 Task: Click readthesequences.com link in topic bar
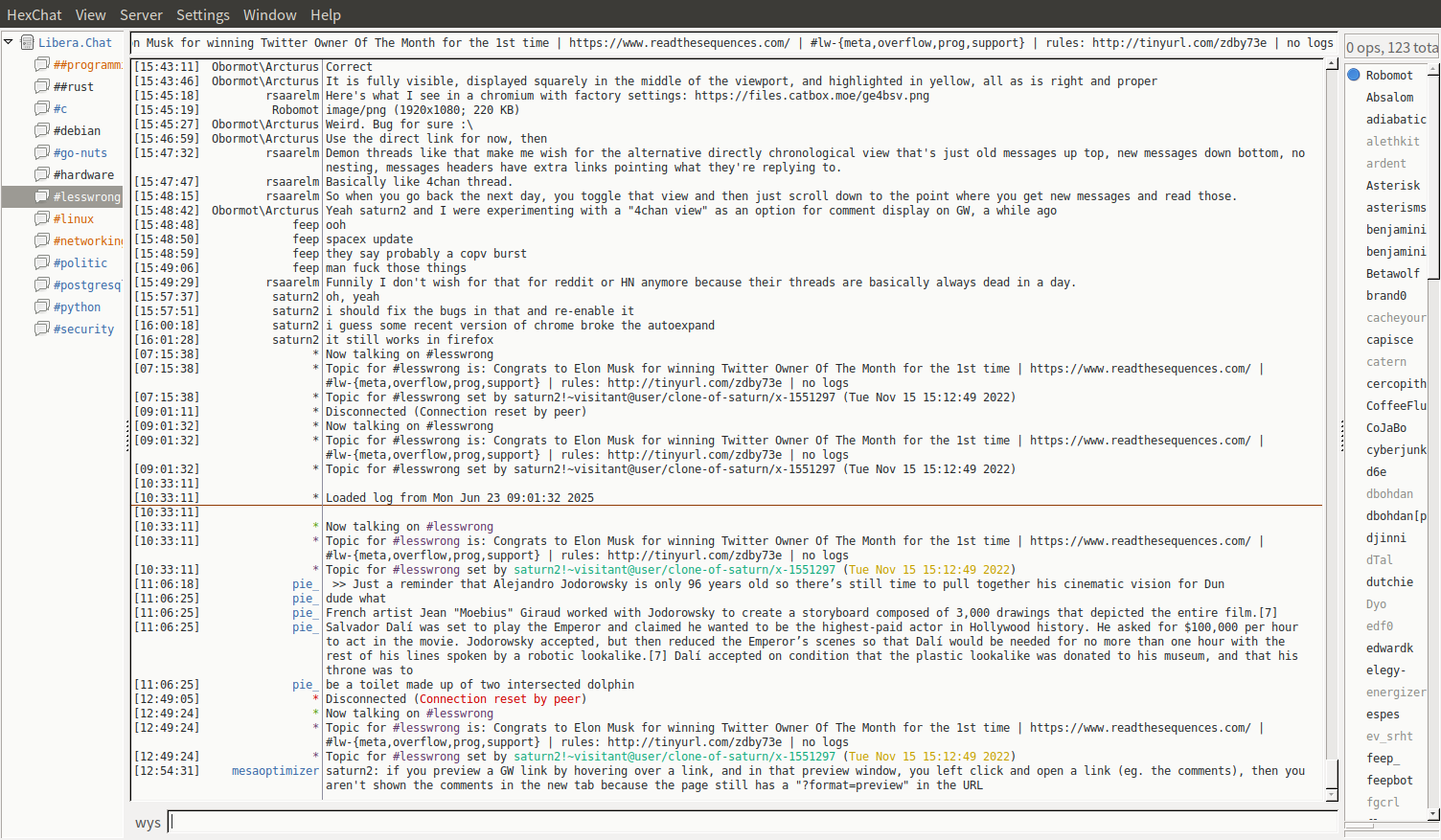click(x=679, y=43)
